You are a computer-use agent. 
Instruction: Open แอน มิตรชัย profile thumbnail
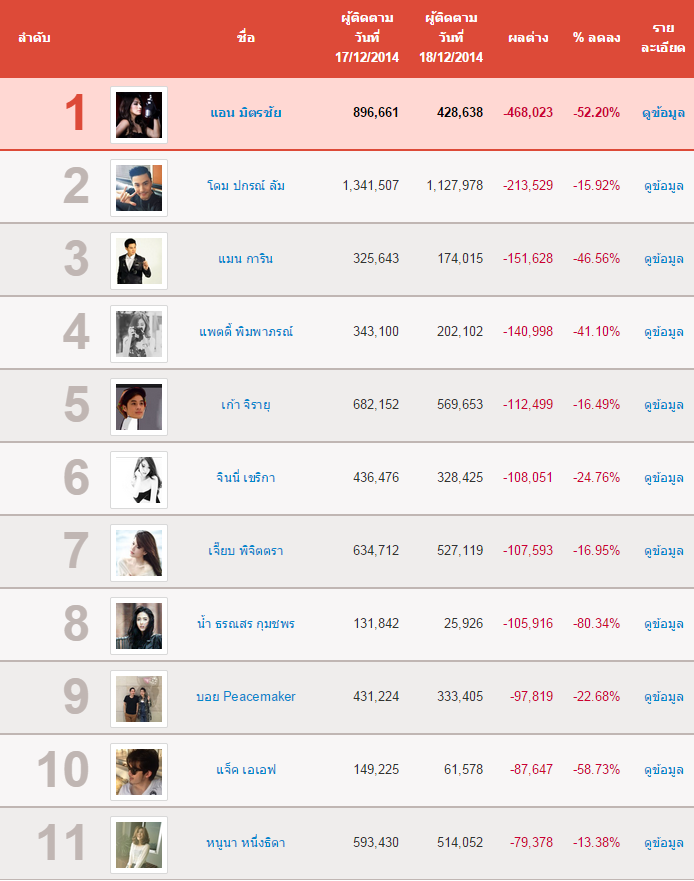pos(139,115)
